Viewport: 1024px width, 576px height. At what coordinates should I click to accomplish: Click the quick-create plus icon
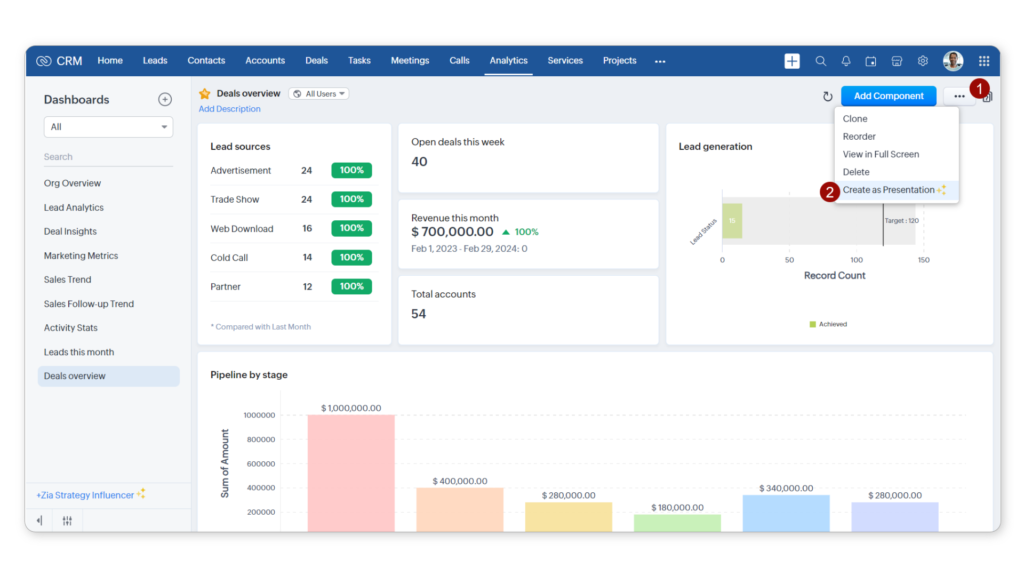pyautogui.click(x=791, y=60)
